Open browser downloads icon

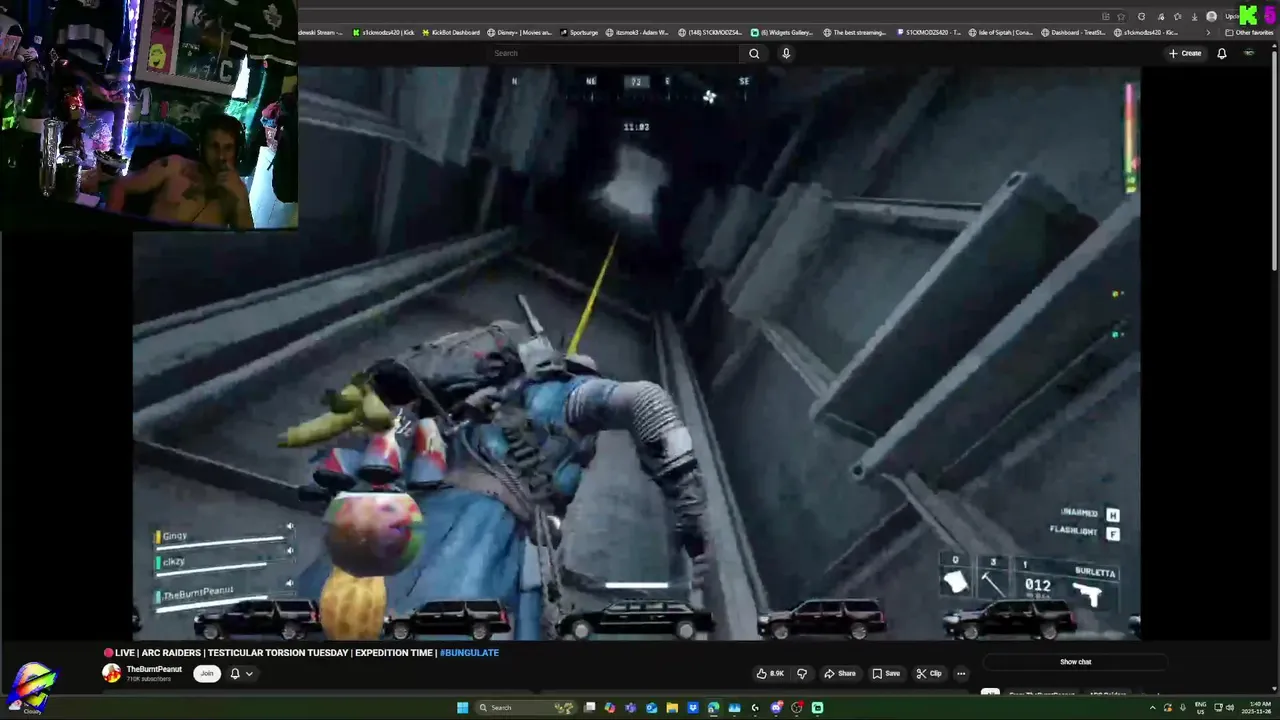tap(1194, 16)
